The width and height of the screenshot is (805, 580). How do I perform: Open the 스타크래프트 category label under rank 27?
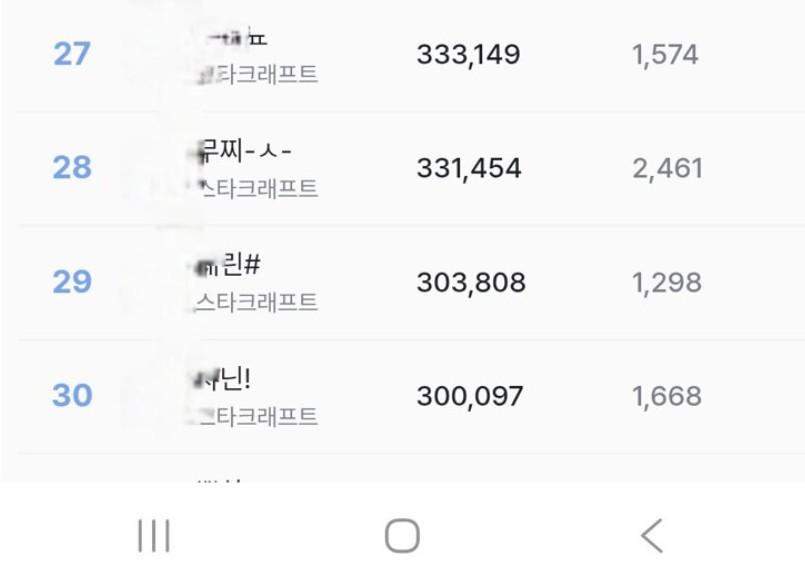[259, 75]
